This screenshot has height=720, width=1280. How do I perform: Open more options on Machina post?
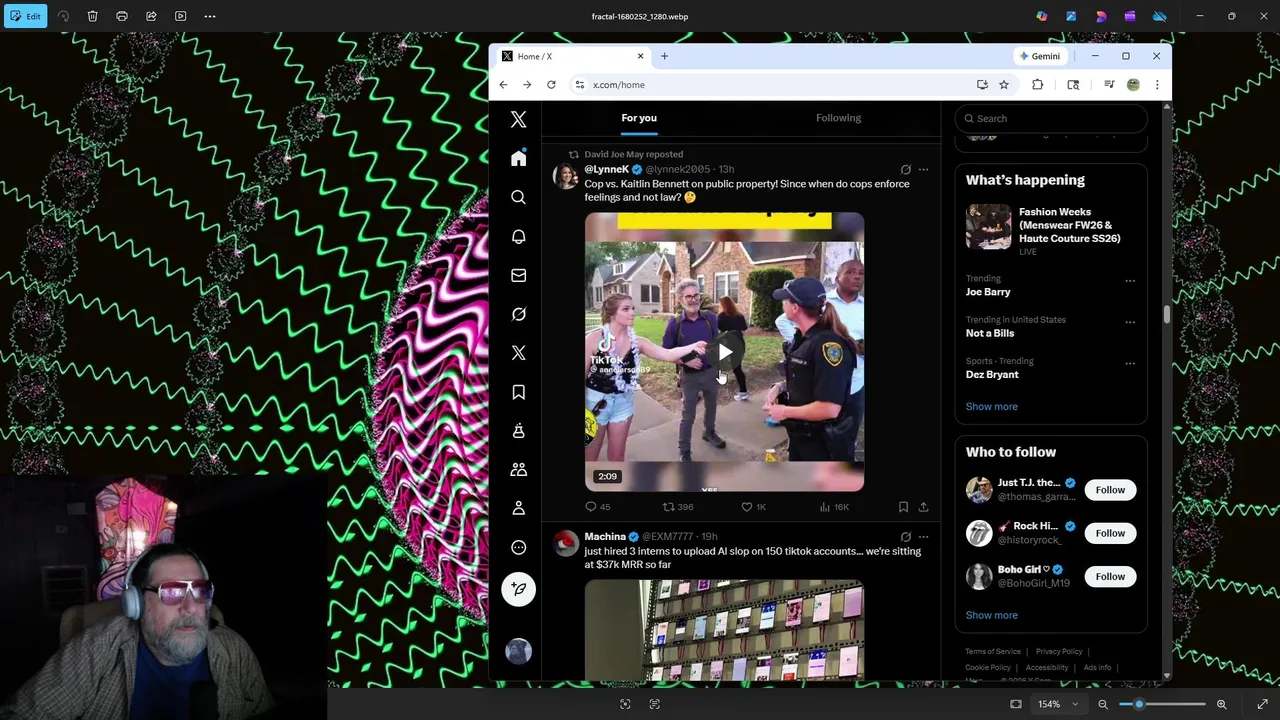[923, 537]
